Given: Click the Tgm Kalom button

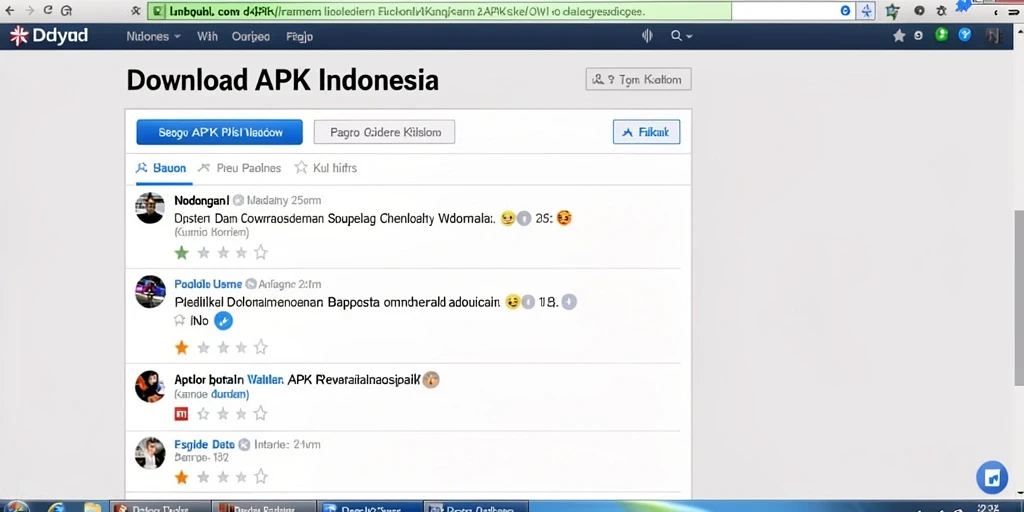Looking at the screenshot, I should (x=638, y=80).
